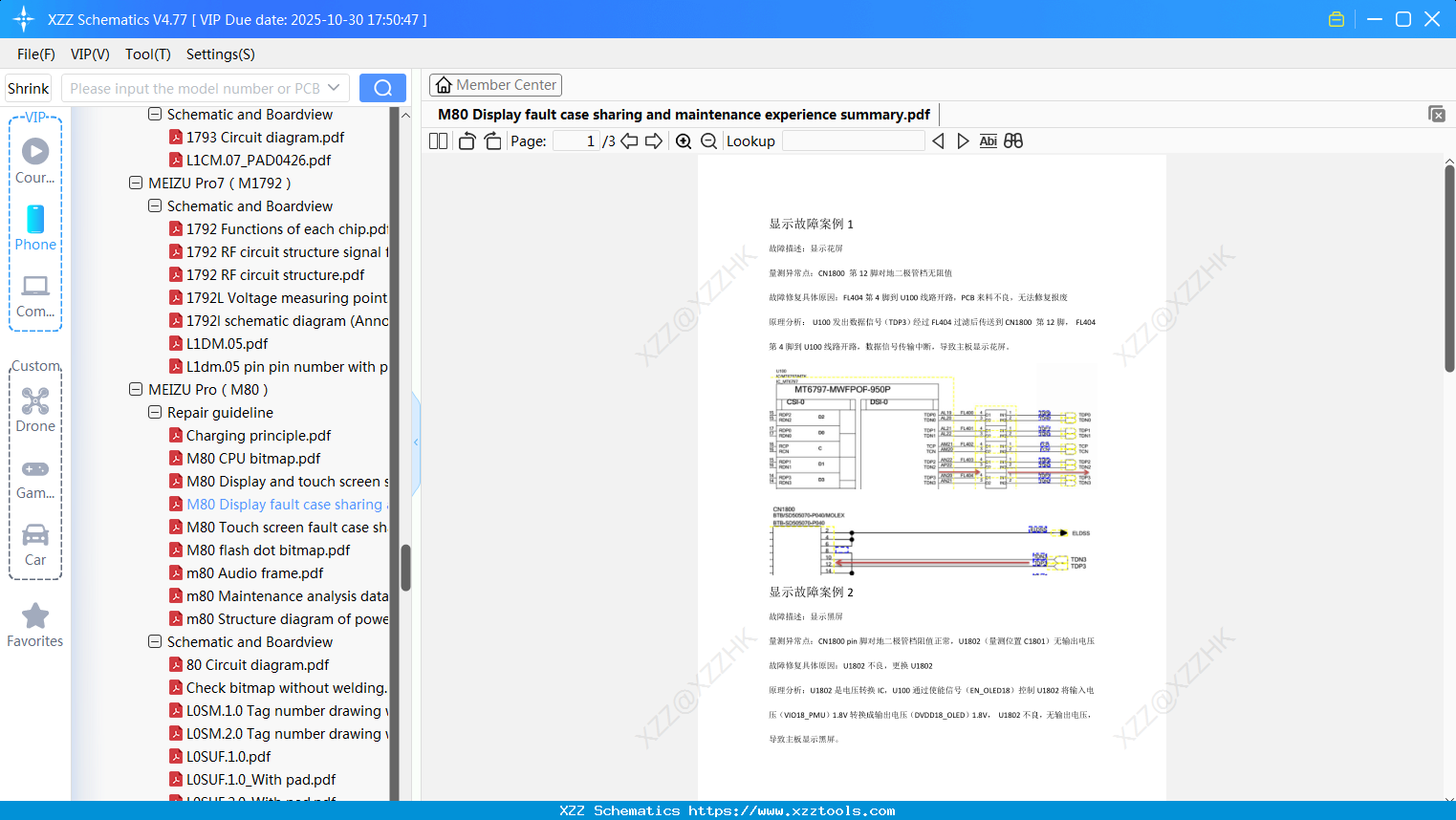Select the Phone sidebar category
This screenshot has width=1456, height=820.
click(35, 228)
